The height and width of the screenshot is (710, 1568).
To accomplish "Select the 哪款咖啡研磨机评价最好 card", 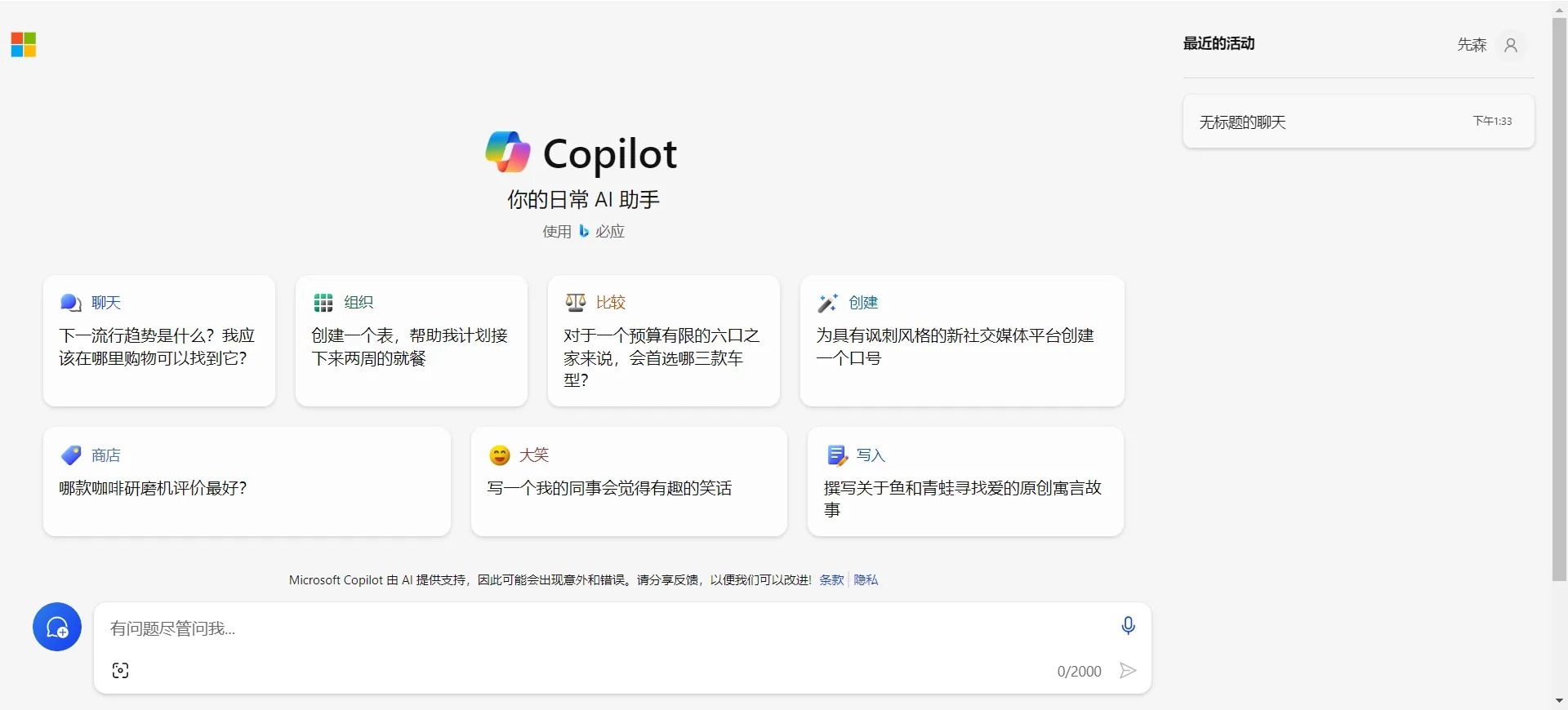I will 247,481.
